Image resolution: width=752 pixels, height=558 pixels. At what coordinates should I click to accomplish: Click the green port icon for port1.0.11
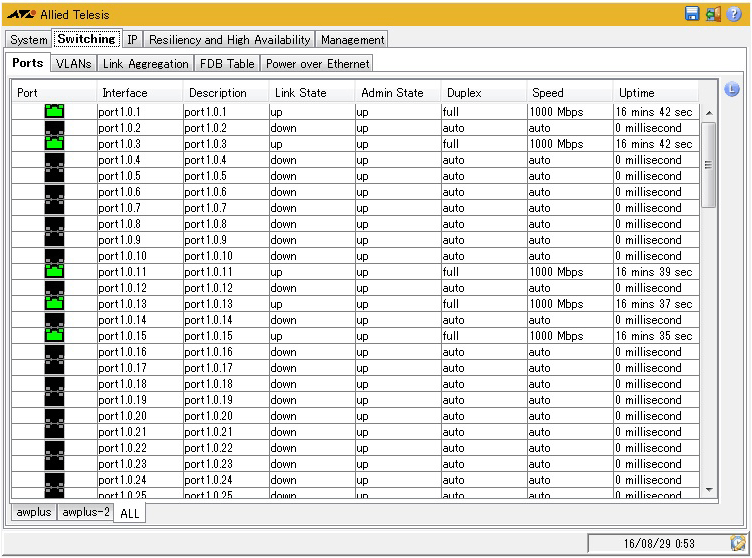(54, 271)
